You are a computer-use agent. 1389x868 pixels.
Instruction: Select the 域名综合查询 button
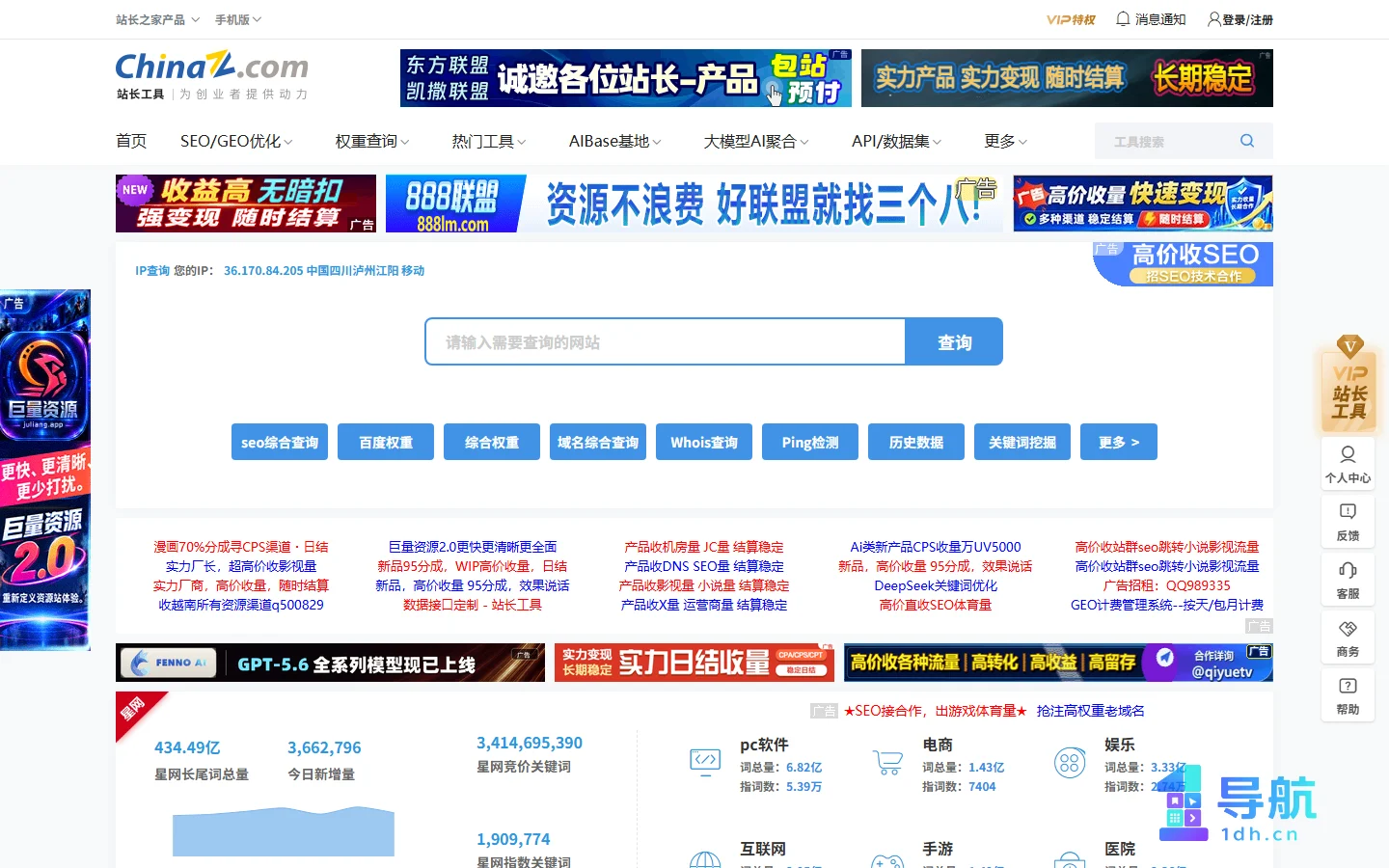(598, 442)
